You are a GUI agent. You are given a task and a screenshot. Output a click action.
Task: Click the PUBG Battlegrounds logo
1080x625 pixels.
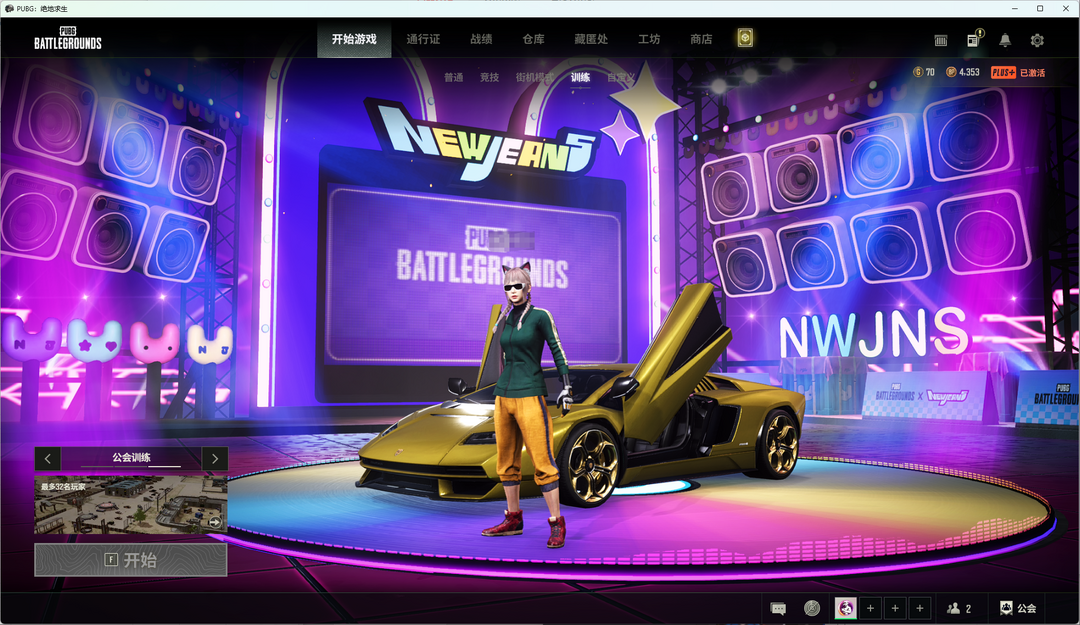(x=68, y=39)
